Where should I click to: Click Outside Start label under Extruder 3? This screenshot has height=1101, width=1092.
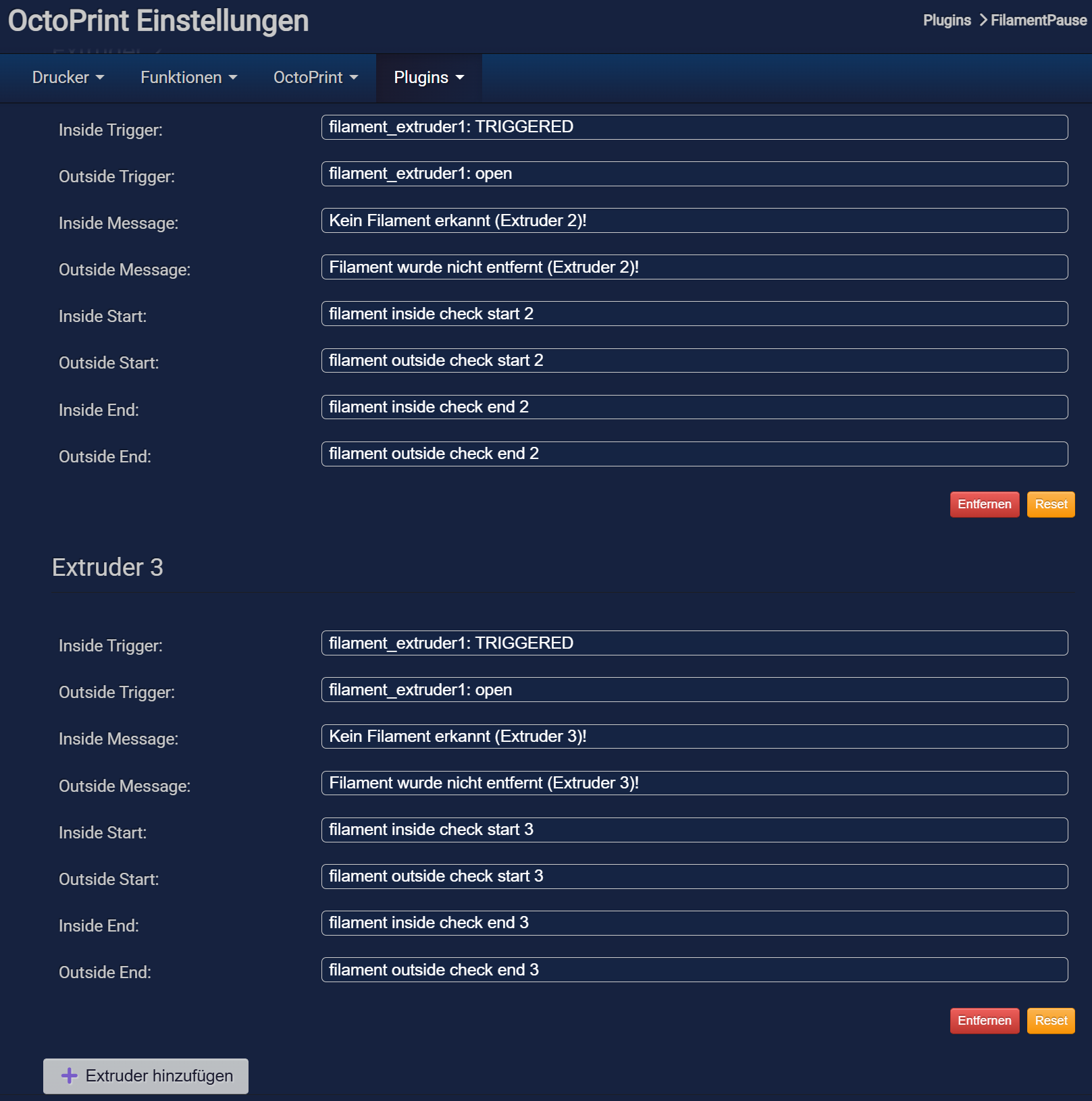[109, 880]
